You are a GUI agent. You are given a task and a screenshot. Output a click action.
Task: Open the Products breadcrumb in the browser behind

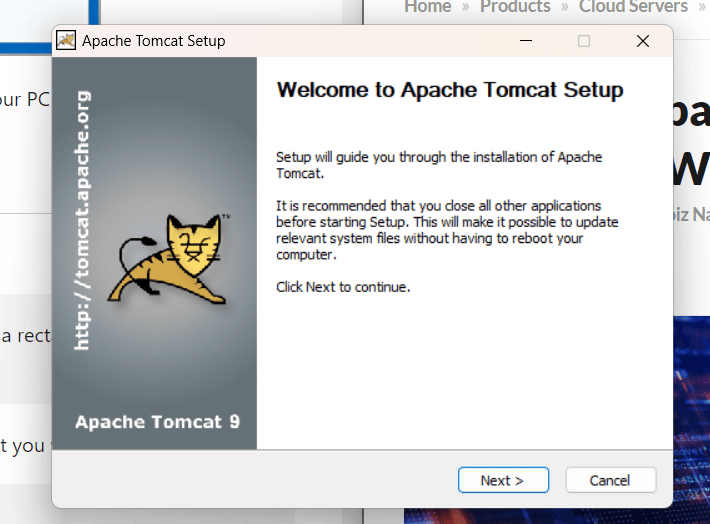click(515, 7)
